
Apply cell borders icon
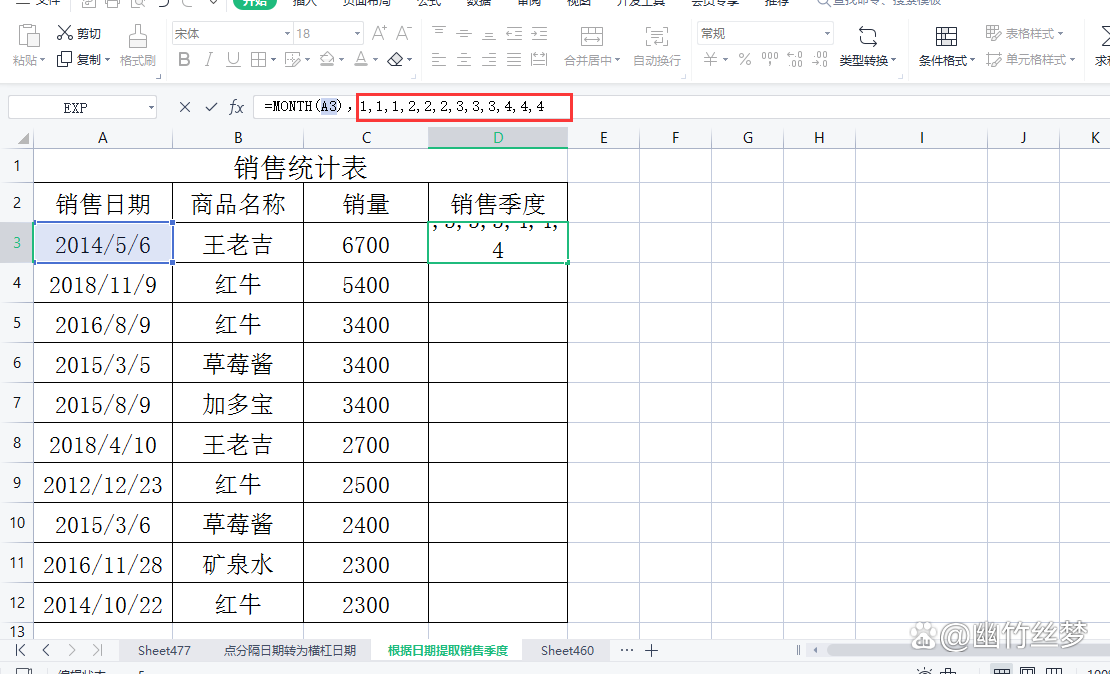[x=258, y=60]
